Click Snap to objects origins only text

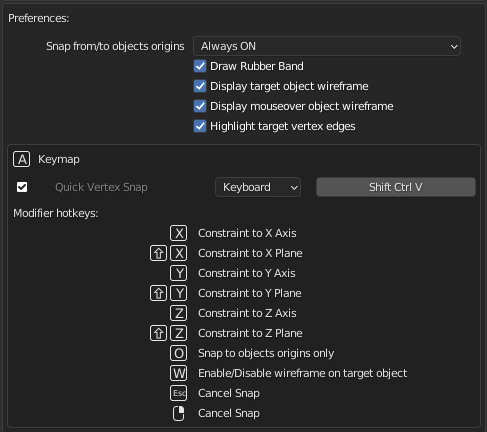[x=266, y=353]
